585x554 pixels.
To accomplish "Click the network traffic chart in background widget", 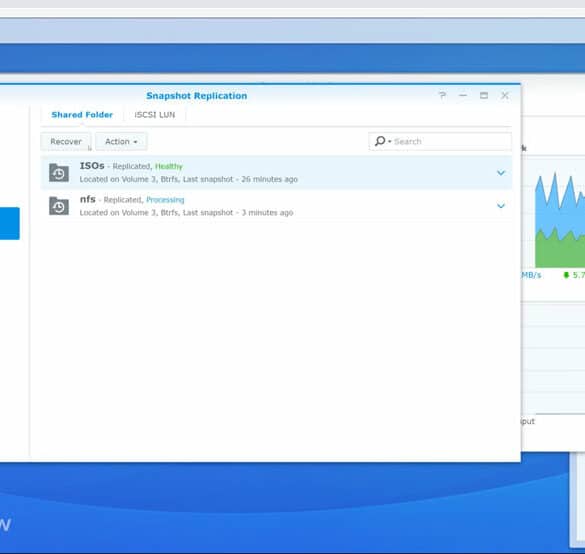I will point(560,220).
